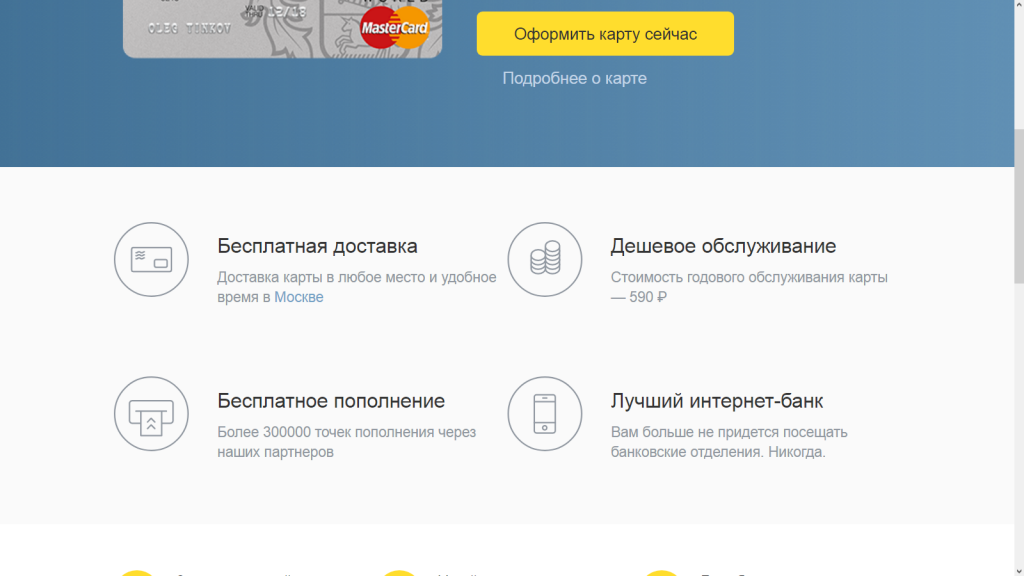Click the middle yellow circle at page bottom
1024x576 pixels.
399,573
